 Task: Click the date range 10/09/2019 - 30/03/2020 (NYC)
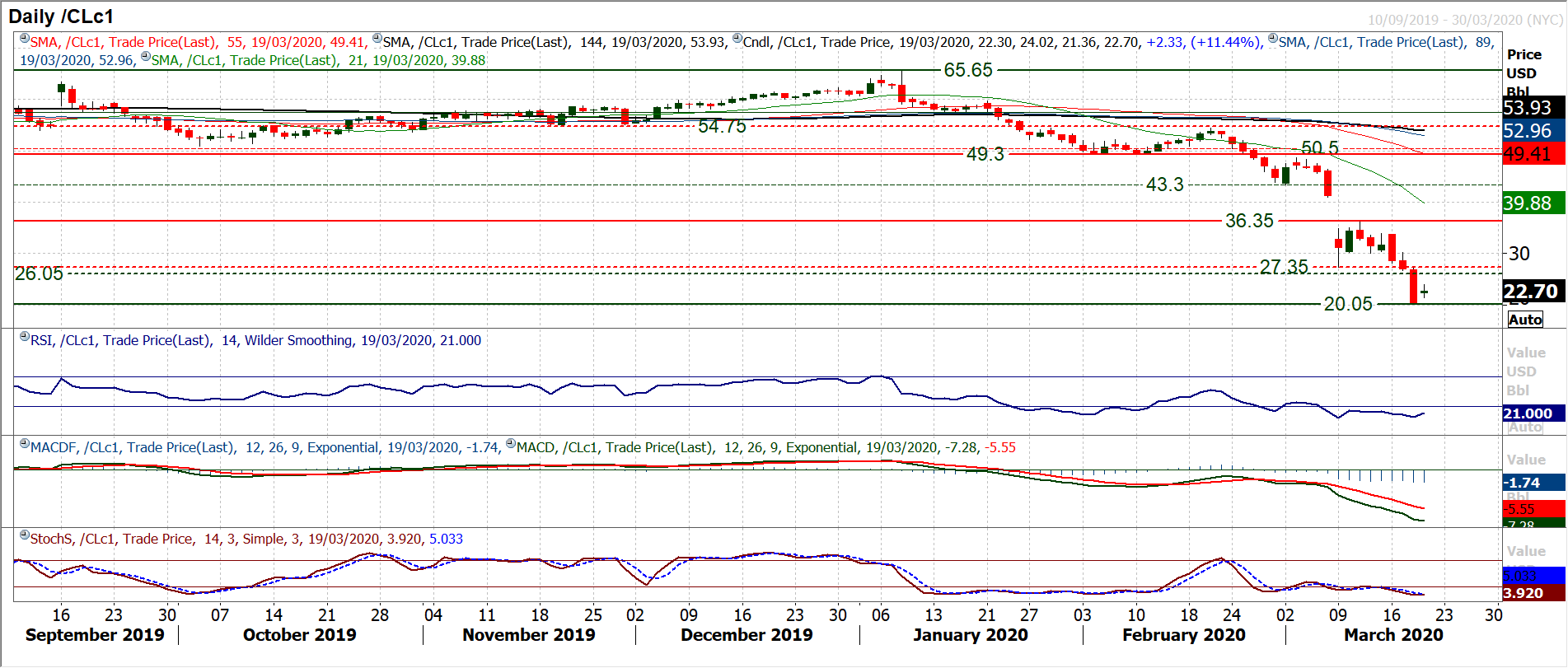click(x=1465, y=20)
